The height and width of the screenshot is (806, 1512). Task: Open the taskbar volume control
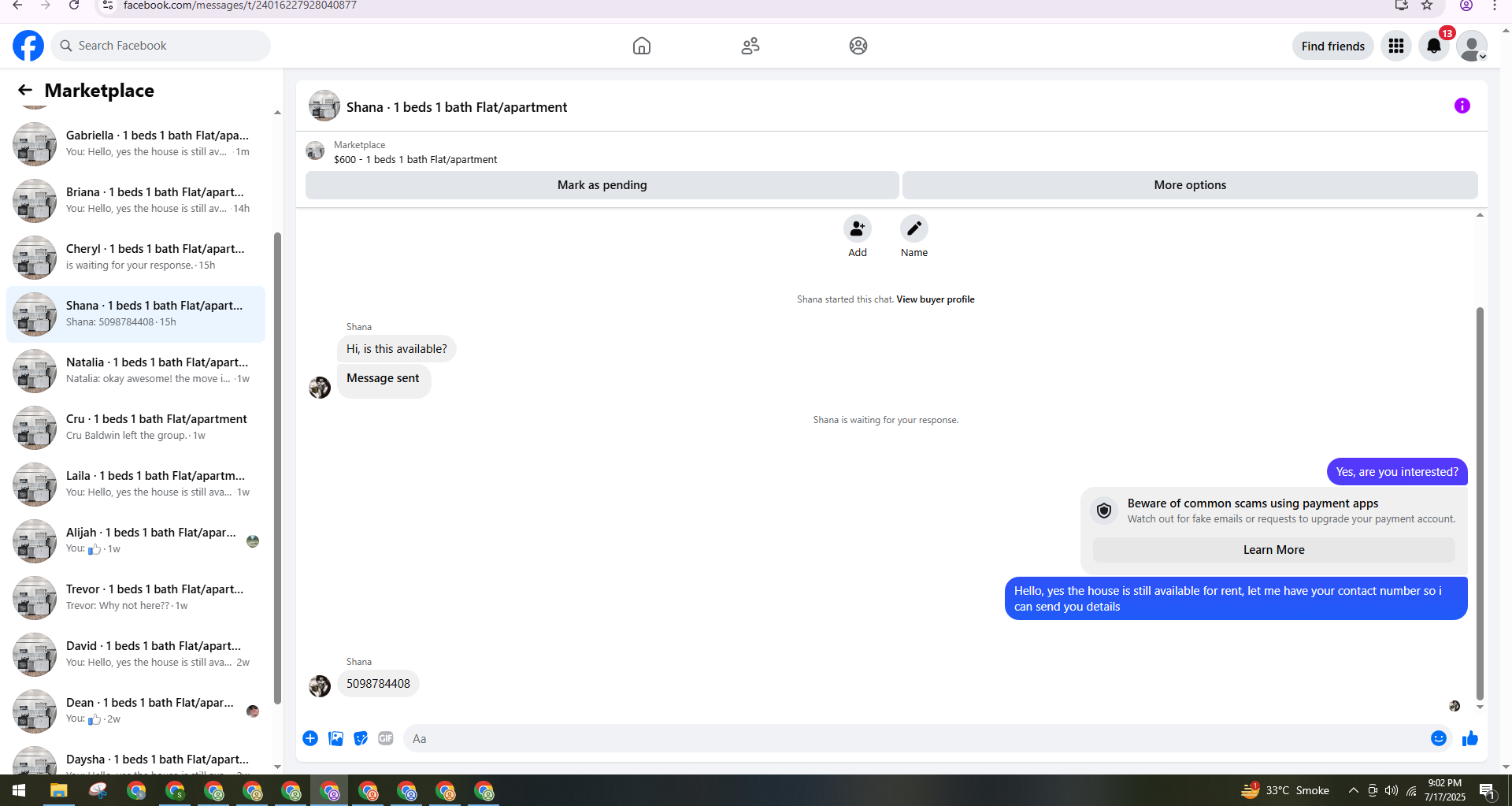pyautogui.click(x=1392, y=790)
